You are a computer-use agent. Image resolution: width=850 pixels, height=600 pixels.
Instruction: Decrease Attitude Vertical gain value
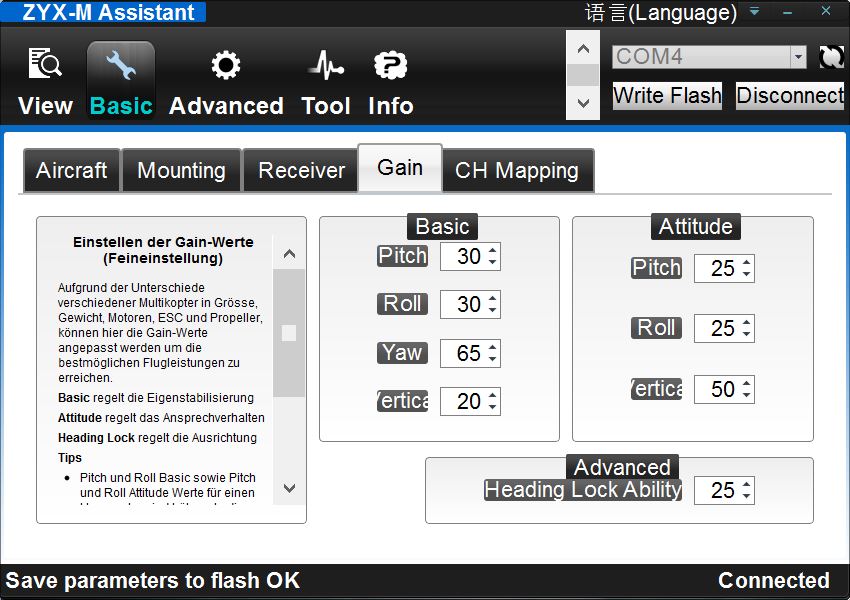click(x=746, y=395)
